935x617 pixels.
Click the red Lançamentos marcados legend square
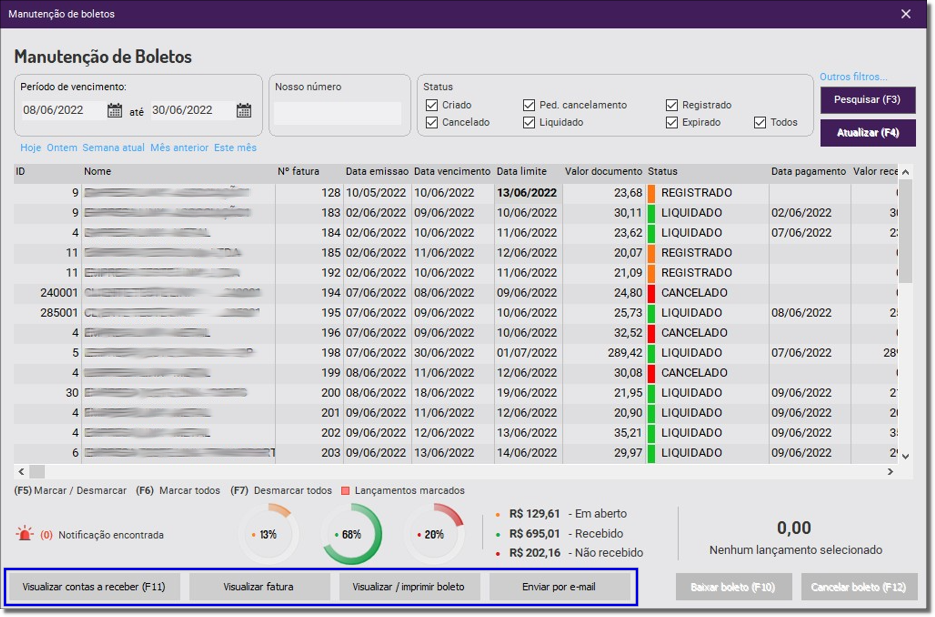345,491
